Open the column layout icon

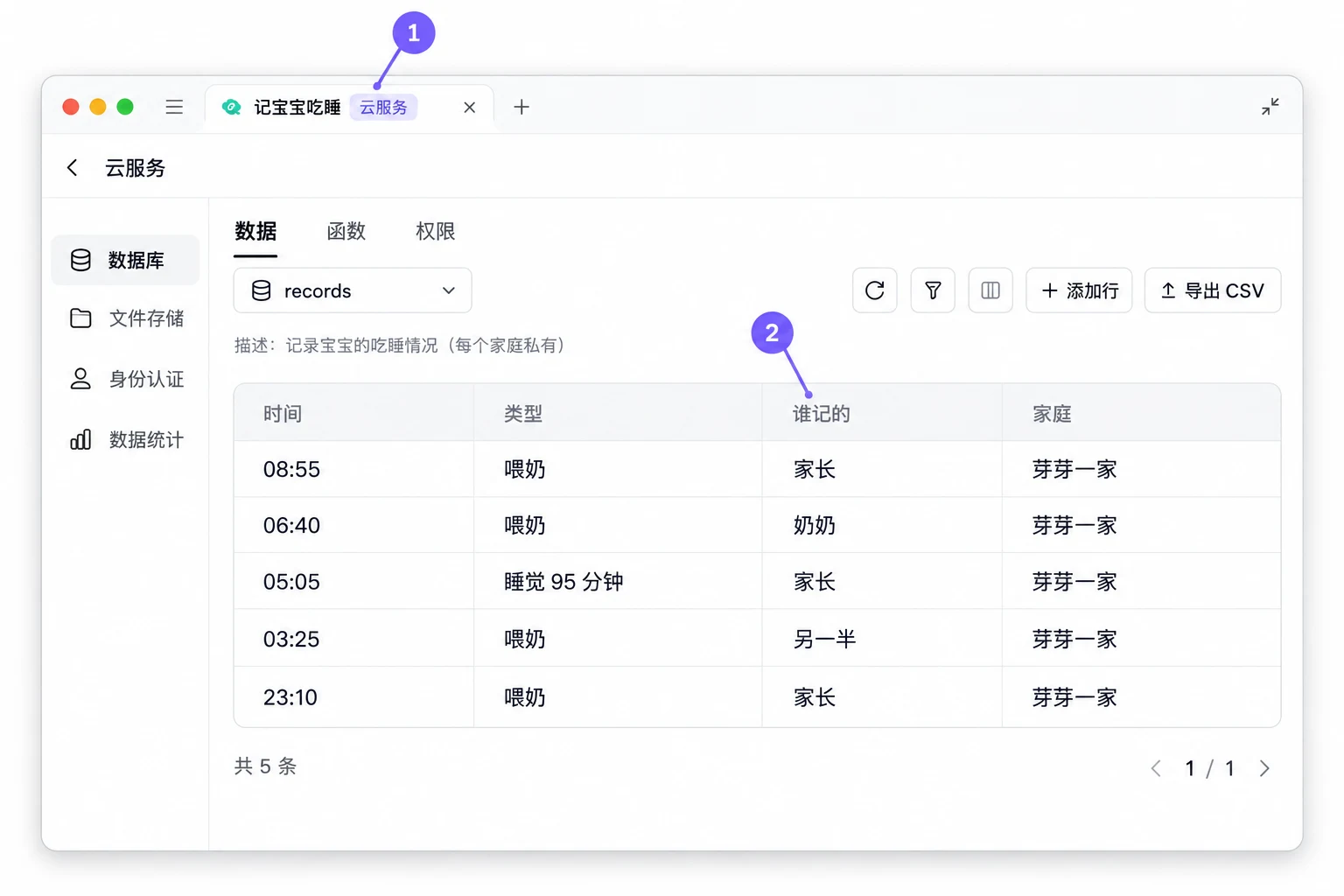tap(990, 290)
